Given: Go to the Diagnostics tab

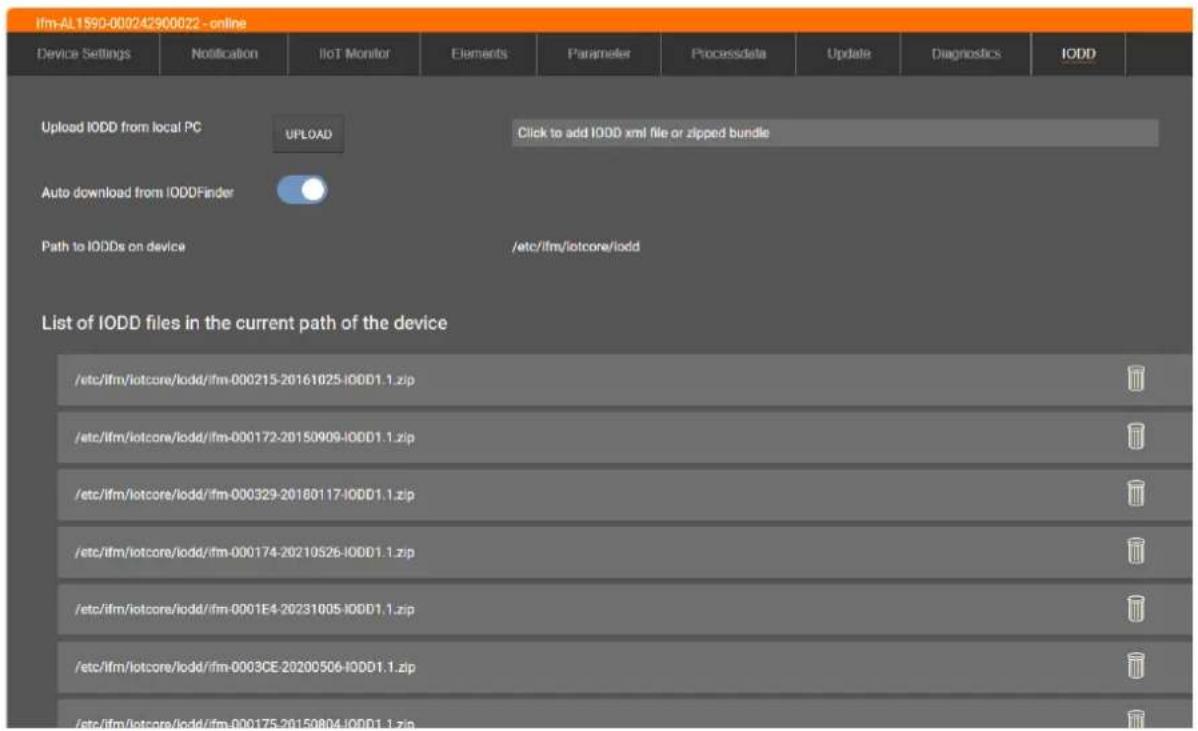Looking at the screenshot, I should 966,53.
